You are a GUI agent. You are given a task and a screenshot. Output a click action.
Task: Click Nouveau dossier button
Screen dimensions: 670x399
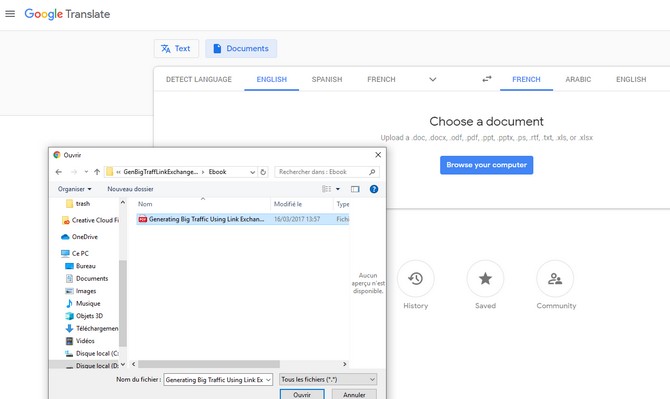coord(130,189)
